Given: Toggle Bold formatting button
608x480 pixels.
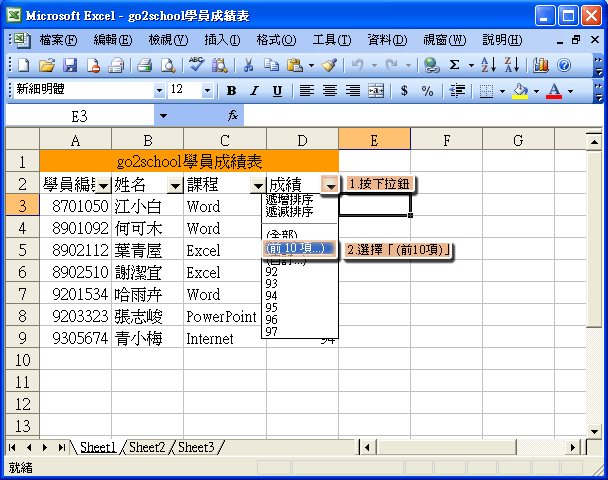Looking at the screenshot, I should [x=231, y=90].
